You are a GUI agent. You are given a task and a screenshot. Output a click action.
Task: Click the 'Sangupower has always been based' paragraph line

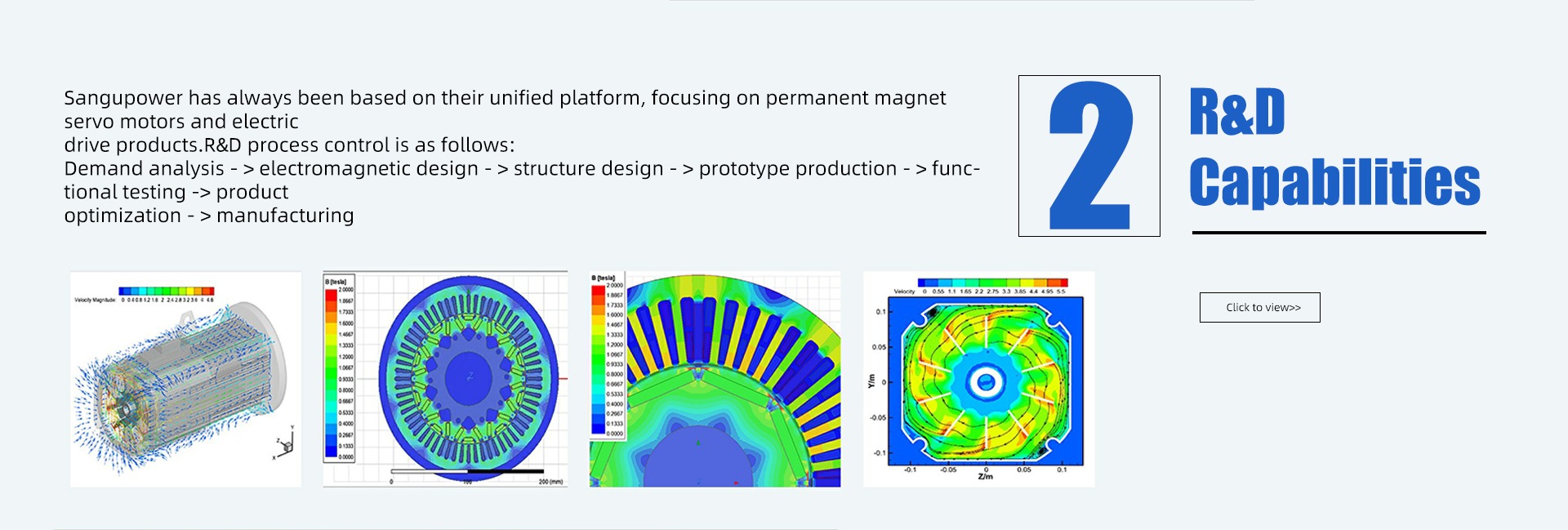(x=505, y=98)
